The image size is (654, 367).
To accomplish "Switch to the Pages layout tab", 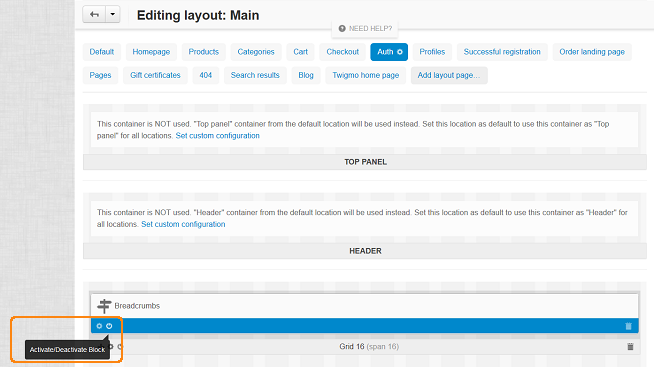I will click(x=100, y=75).
